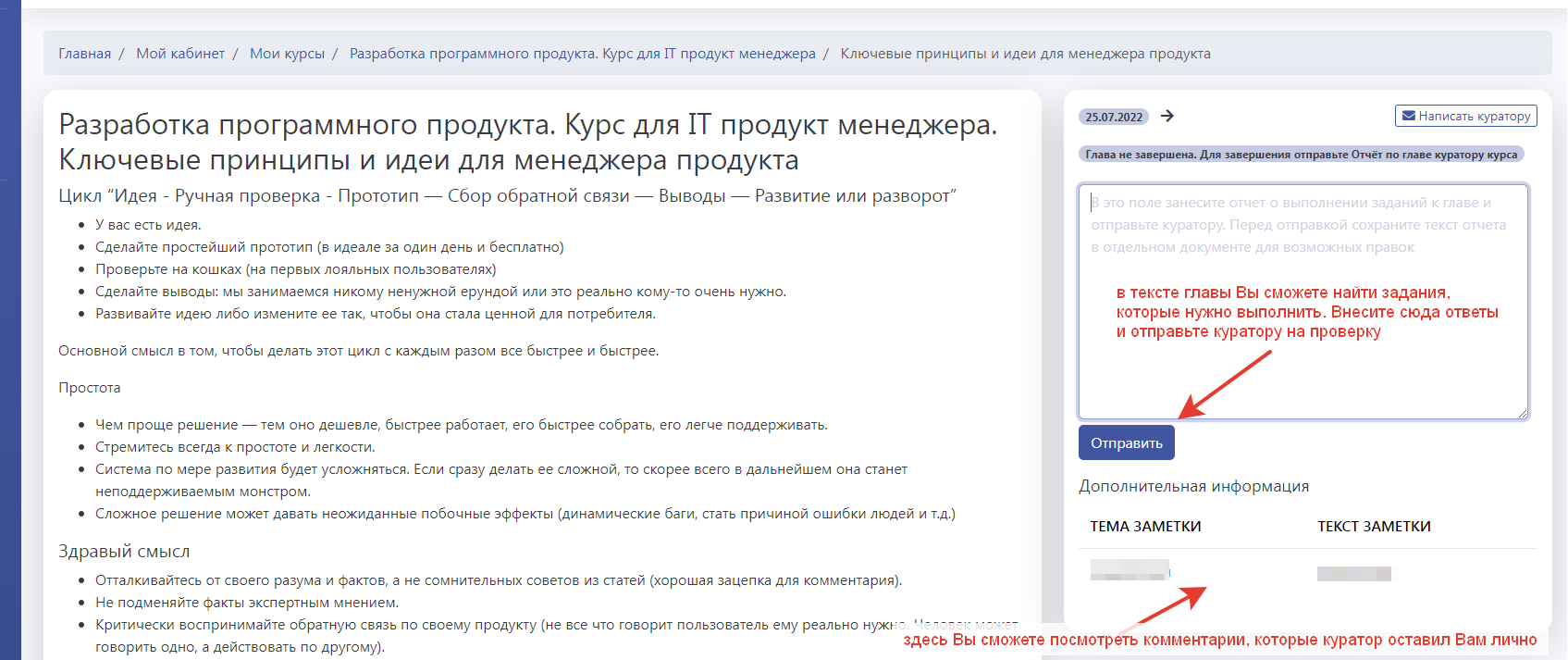
Task: Click the ТЕМА ЗАМЕТКИ column header
Action: pyautogui.click(x=1145, y=527)
